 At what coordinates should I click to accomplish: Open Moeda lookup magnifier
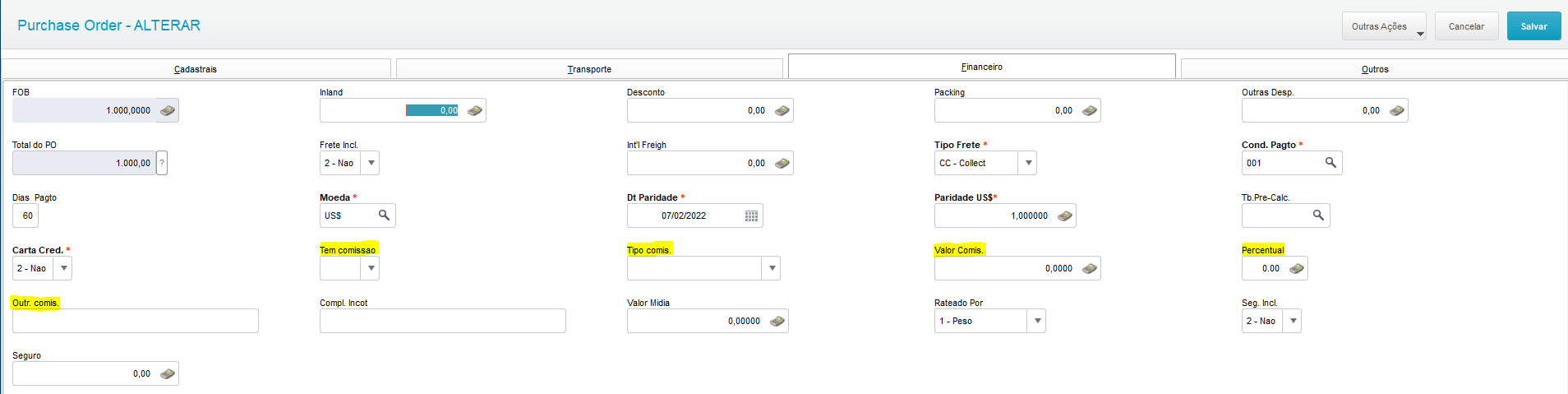(x=384, y=216)
